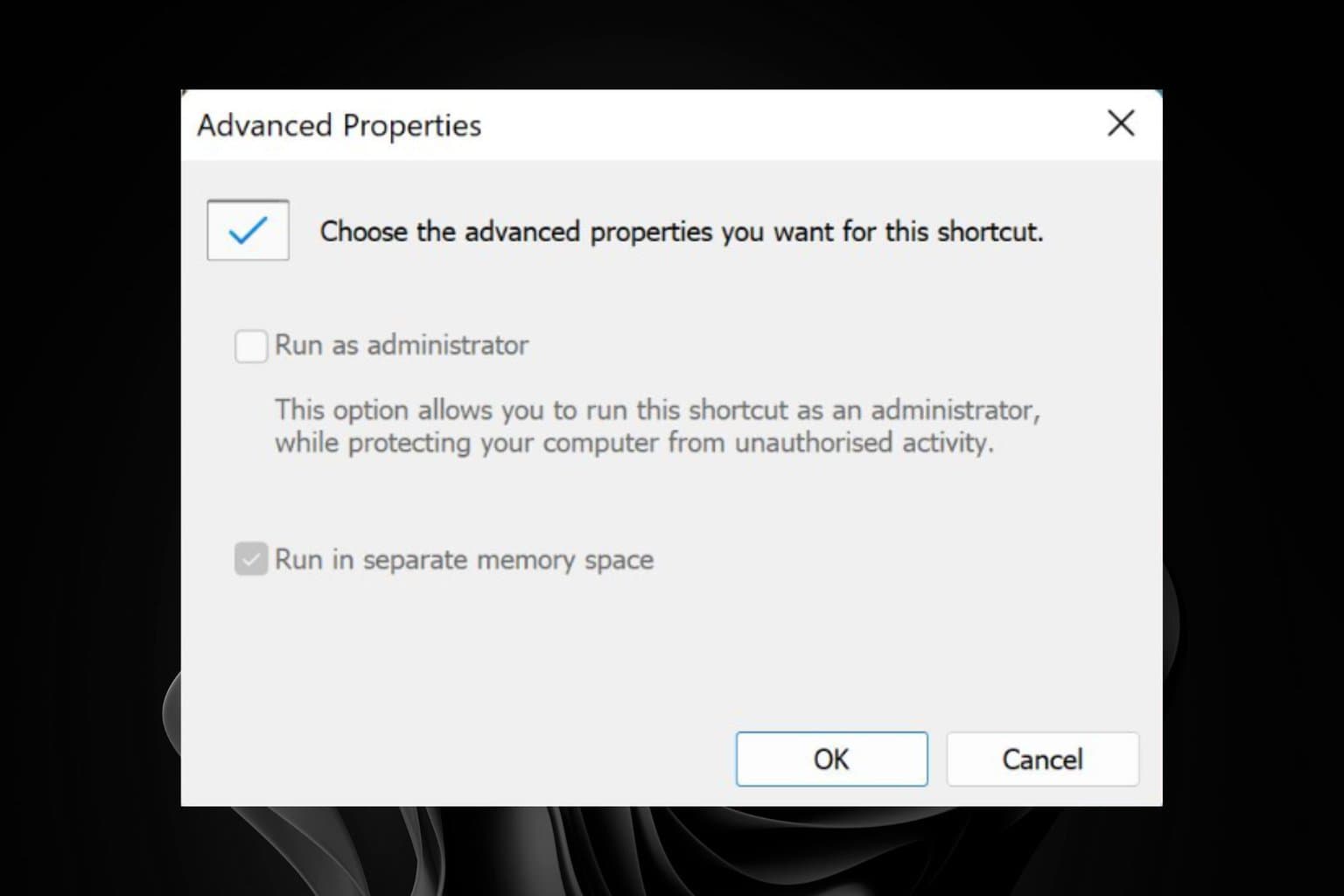Click the 'Advanced Properties' title text
This screenshot has width=1344, height=896.
point(339,125)
